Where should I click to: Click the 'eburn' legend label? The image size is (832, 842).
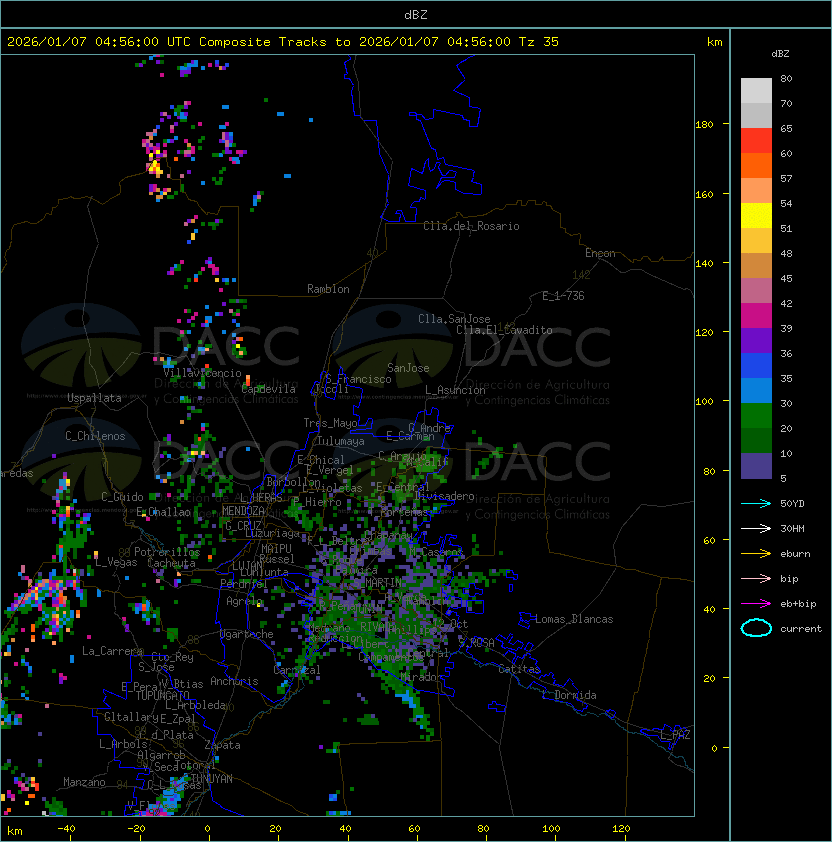[x=795, y=554]
